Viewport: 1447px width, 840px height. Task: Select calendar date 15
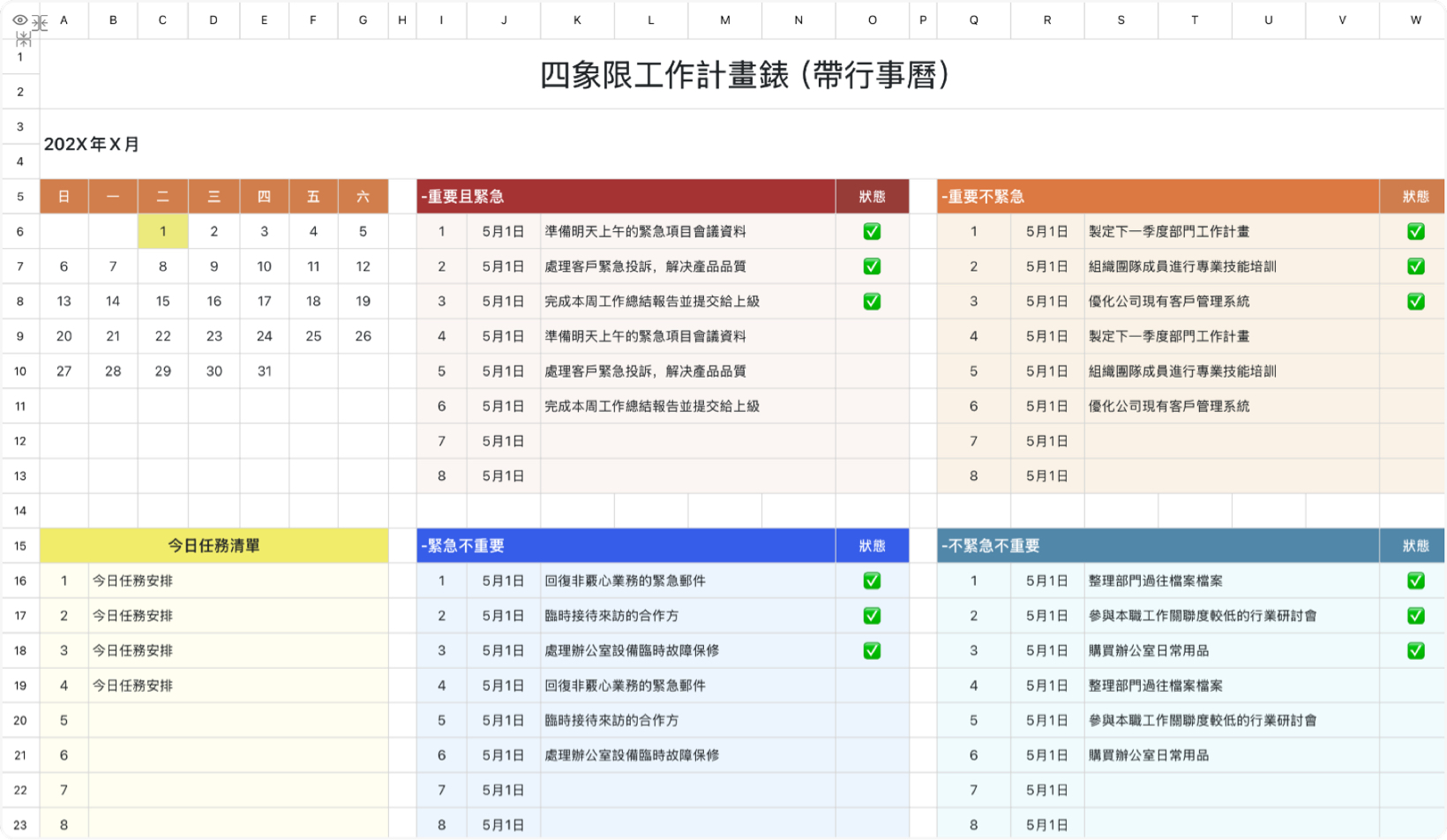click(162, 301)
